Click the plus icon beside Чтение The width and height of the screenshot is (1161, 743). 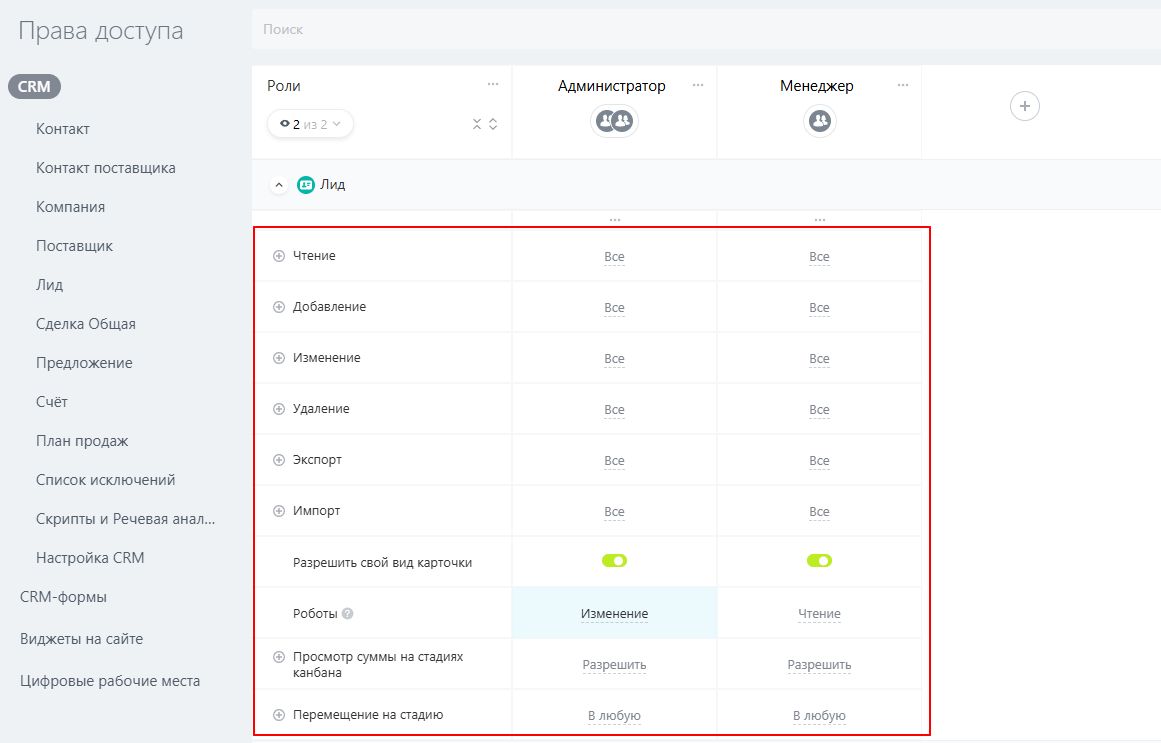pyautogui.click(x=279, y=256)
